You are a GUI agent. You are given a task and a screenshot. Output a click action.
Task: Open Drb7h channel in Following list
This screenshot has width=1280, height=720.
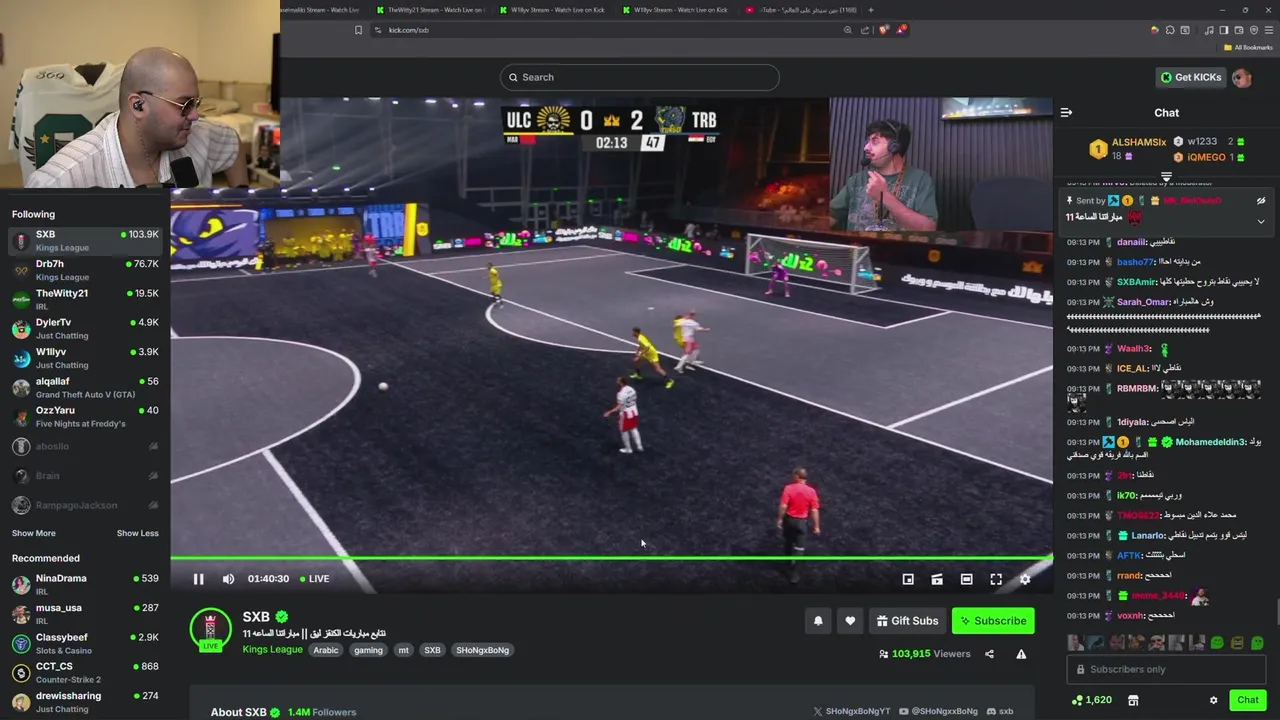(x=85, y=270)
